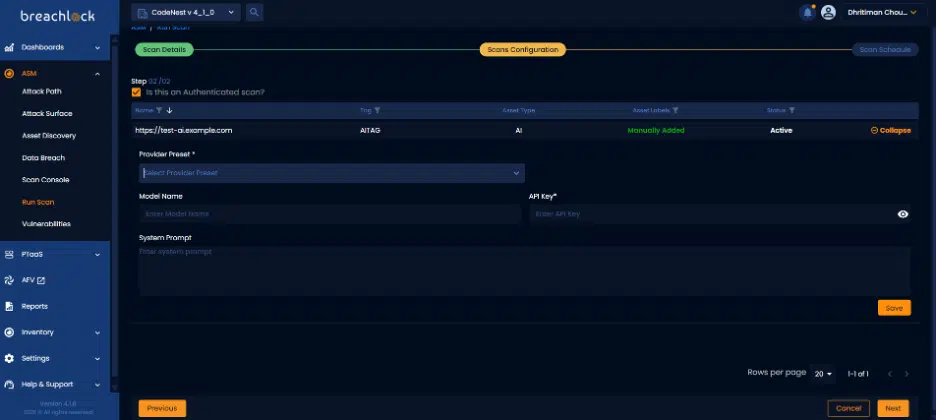
Task: Expand the Dashboards menu chevron
Action: click(x=97, y=48)
